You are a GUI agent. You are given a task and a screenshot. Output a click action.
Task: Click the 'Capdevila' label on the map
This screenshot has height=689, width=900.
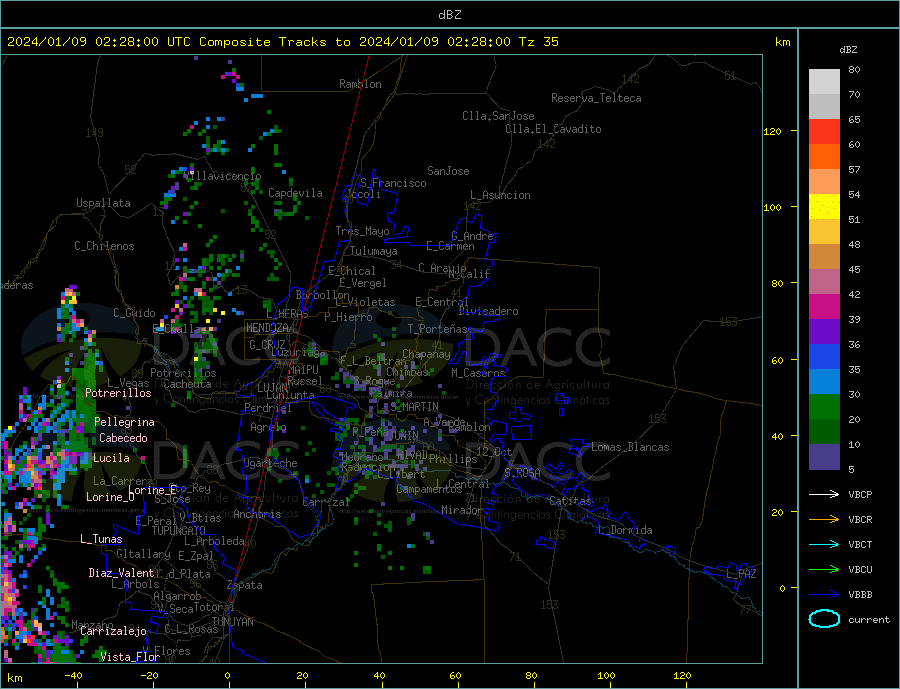[x=295, y=193]
